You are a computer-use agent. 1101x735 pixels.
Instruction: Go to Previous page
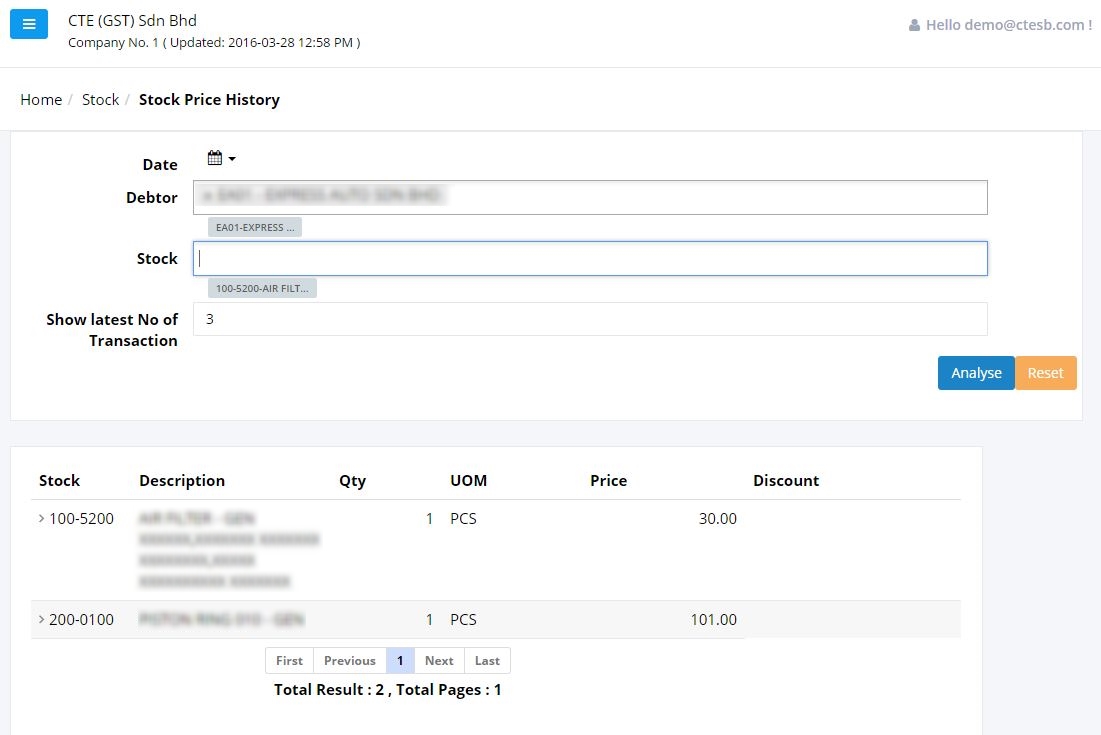pos(350,661)
